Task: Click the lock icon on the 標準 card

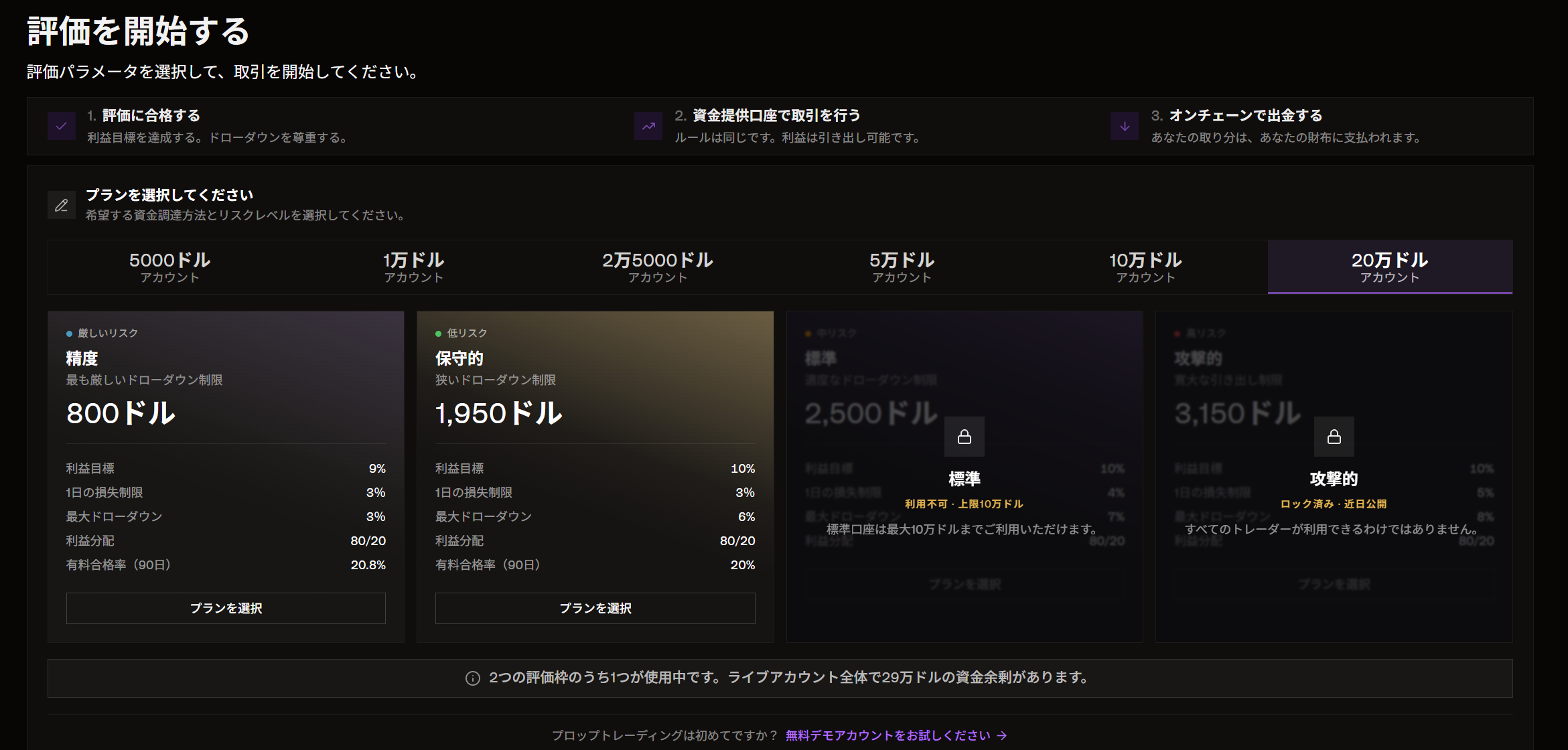Action: pyautogui.click(x=965, y=437)
